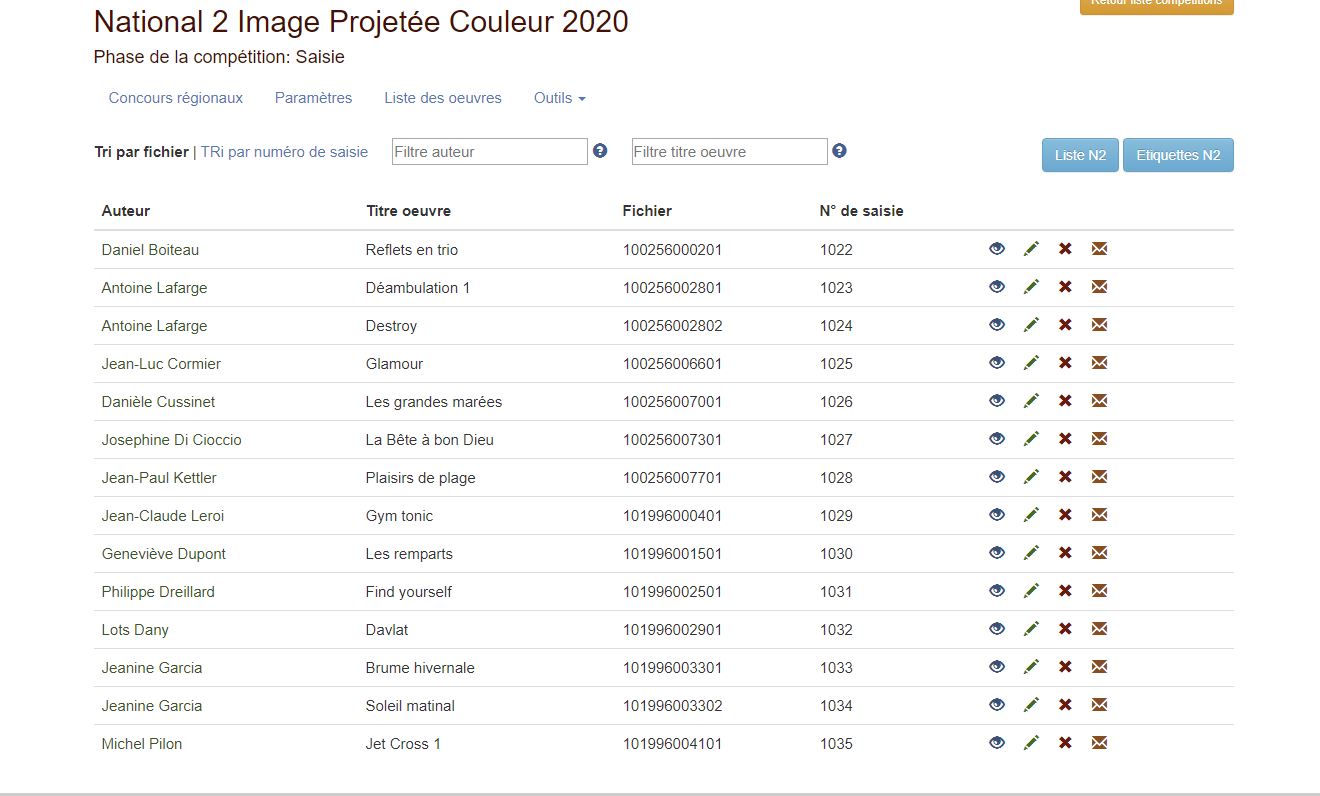This screenshot has width=1320, height=796.
Task: Send email for Destroy entry
Action: (x=1099, y=325)
